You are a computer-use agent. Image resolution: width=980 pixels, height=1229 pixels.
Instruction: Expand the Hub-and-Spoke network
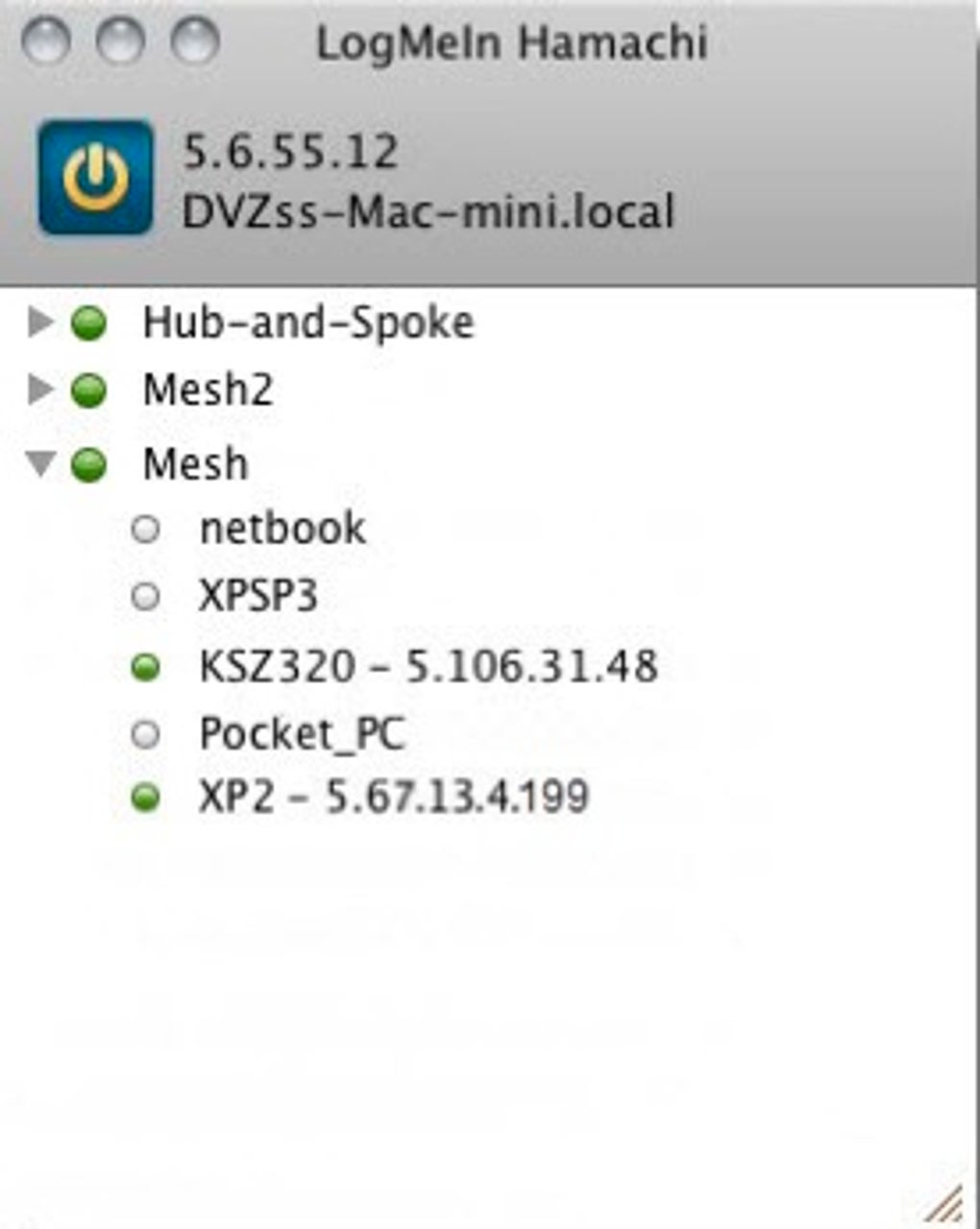click(x=40, y=323)
